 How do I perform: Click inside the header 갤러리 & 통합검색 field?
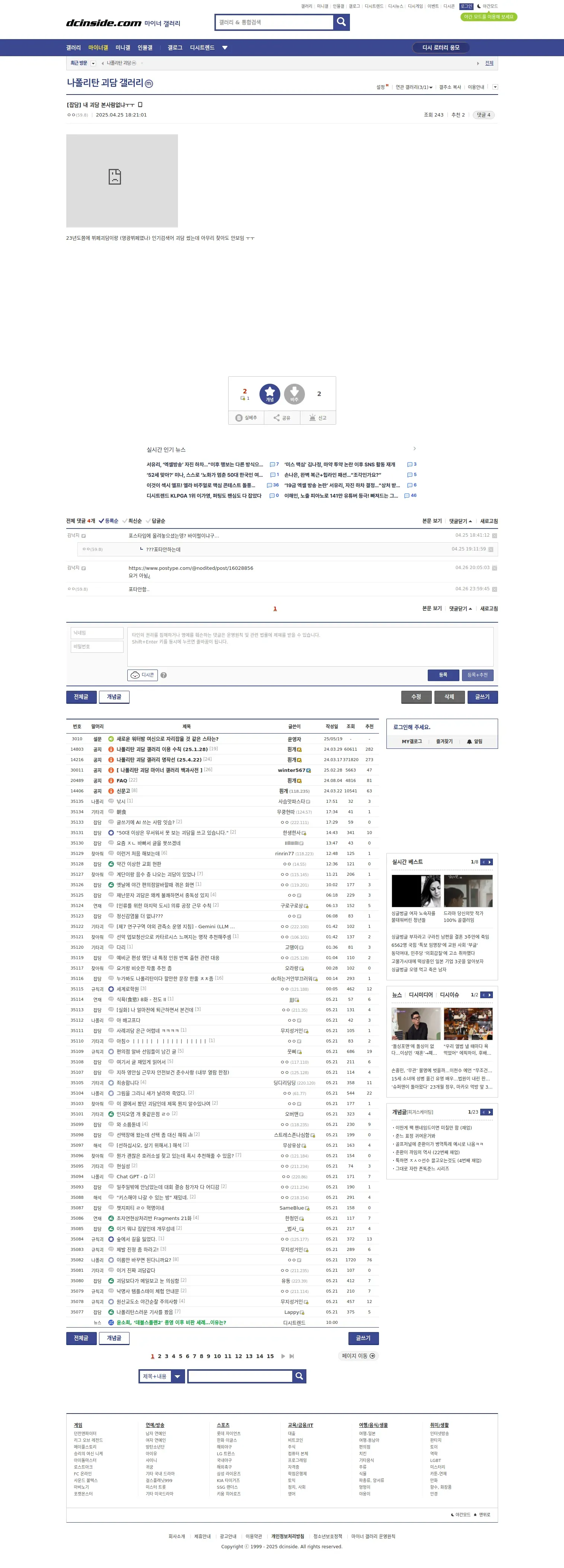pyautogui.click(x=274, y=22)
